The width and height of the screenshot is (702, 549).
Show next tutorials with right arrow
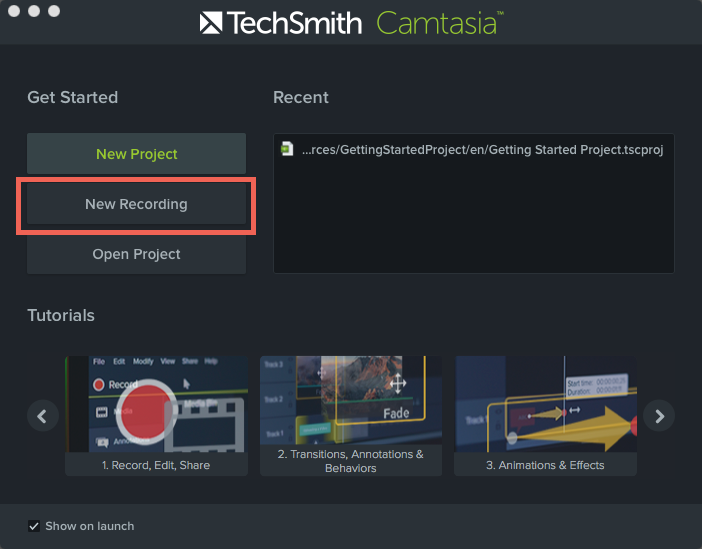click(659, 416)
